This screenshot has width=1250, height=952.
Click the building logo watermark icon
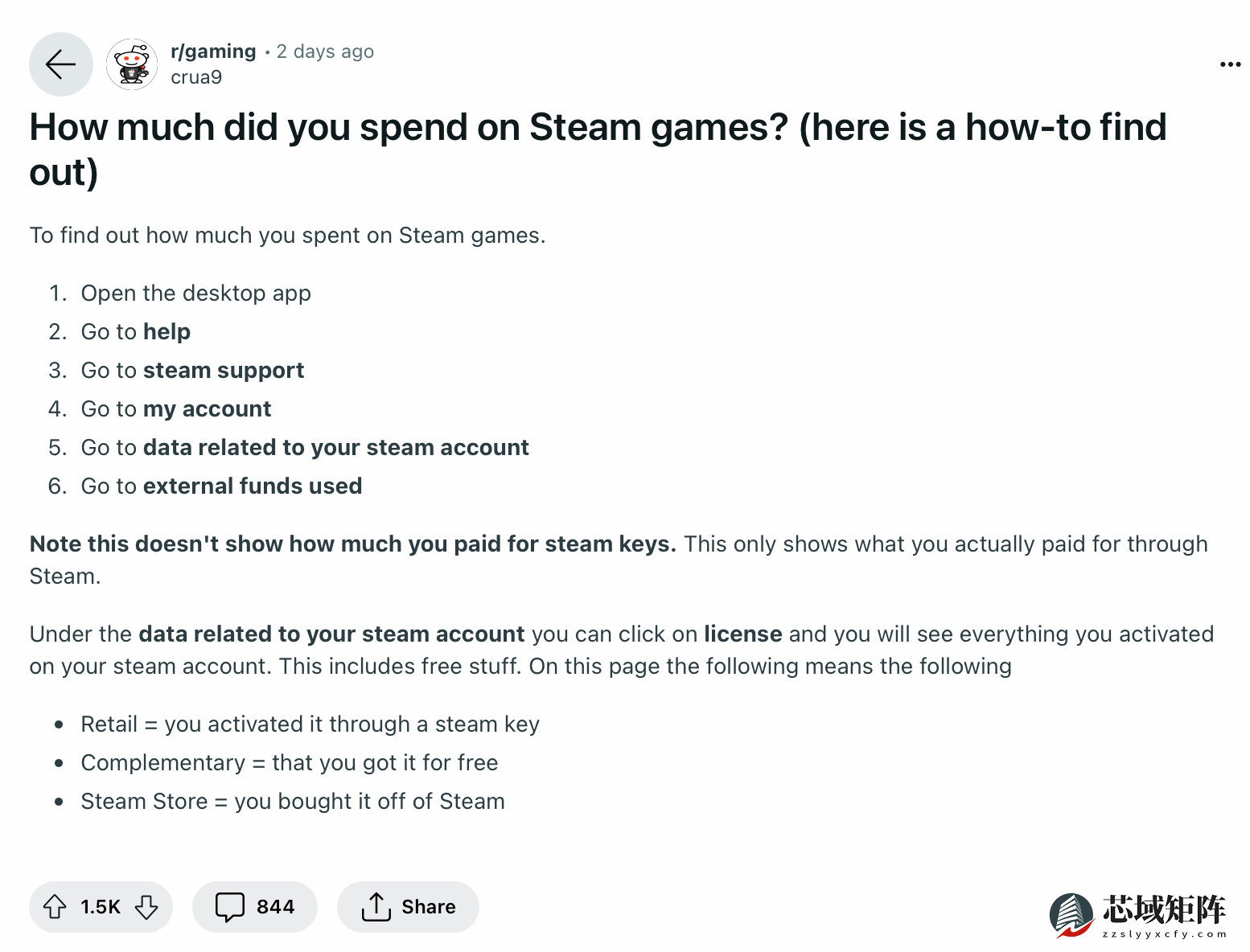click(1071, 915)
